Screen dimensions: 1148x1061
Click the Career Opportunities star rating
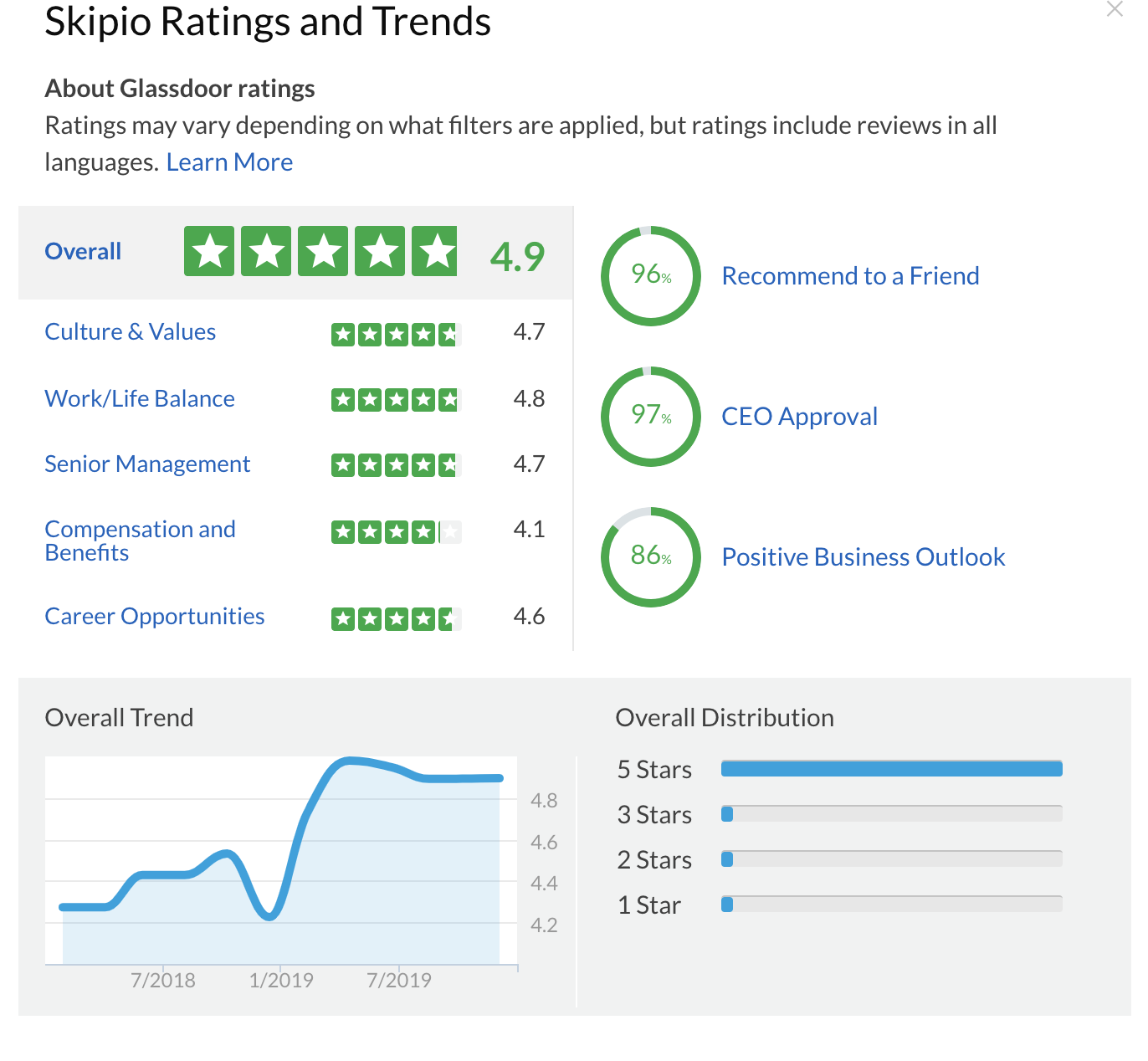pyautogui.click(x=397, y=619)
